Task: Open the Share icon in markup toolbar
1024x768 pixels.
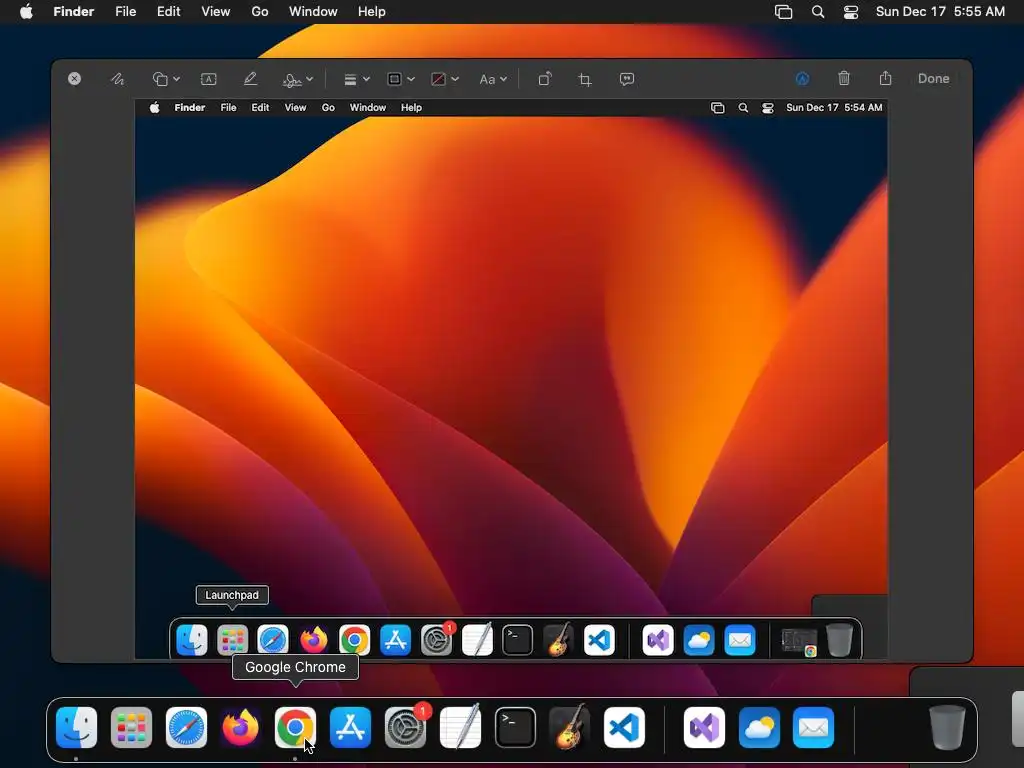Action: pyautogui.click(x=886, y=78)
